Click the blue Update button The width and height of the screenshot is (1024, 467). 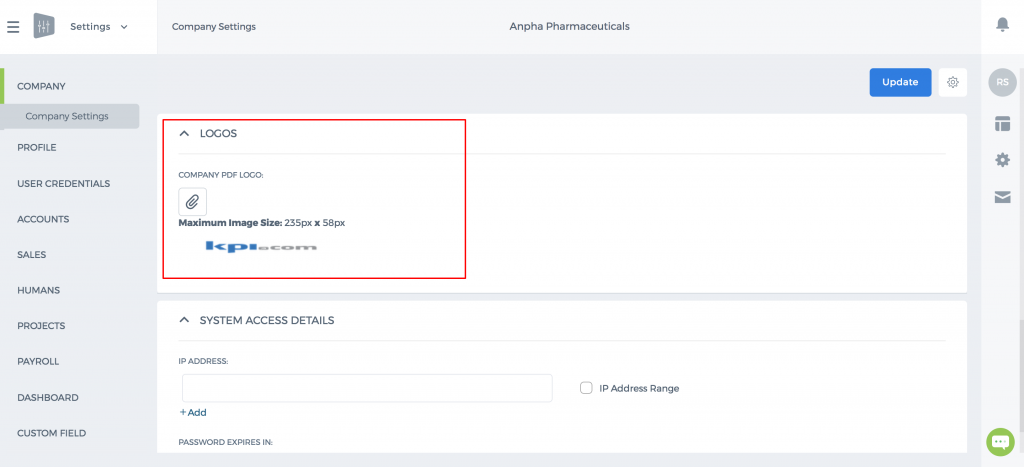(900, 82)
